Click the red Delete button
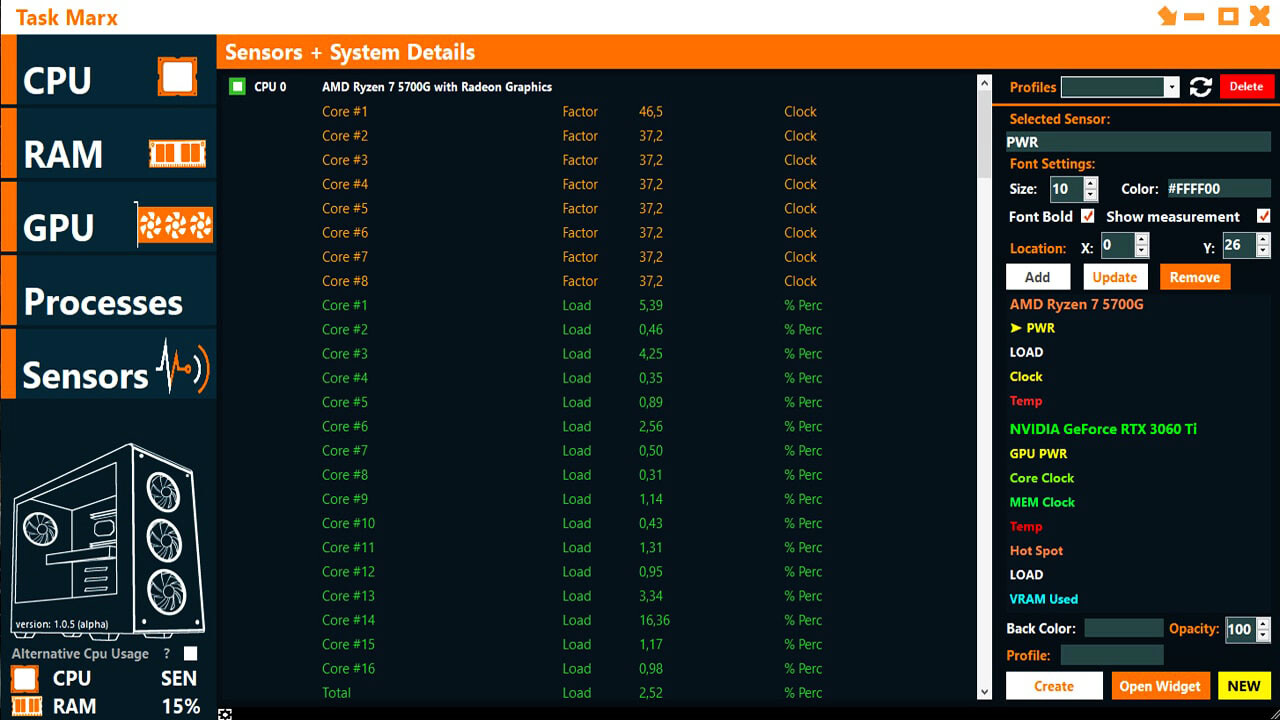 point(1246,87)
